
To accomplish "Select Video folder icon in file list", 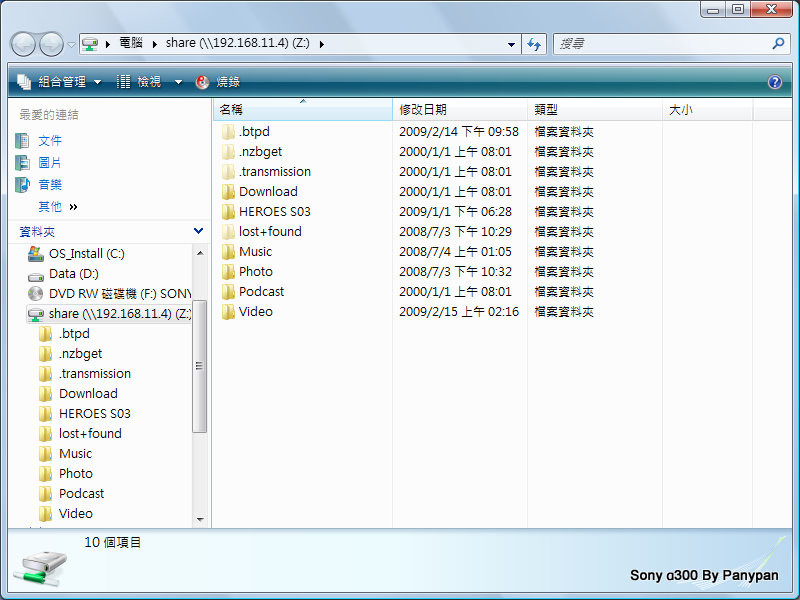I will pos(228,312).
